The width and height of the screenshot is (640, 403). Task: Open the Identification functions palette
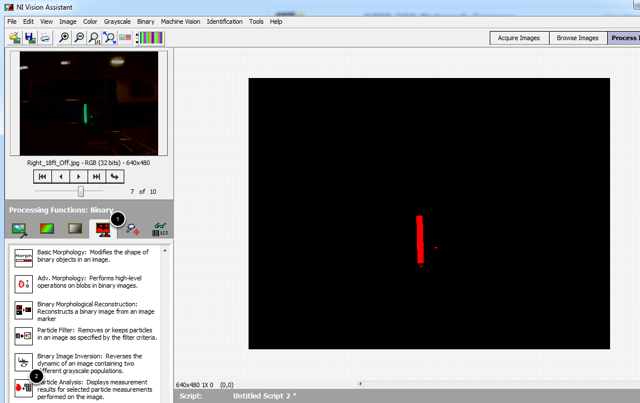pos(160,229)
